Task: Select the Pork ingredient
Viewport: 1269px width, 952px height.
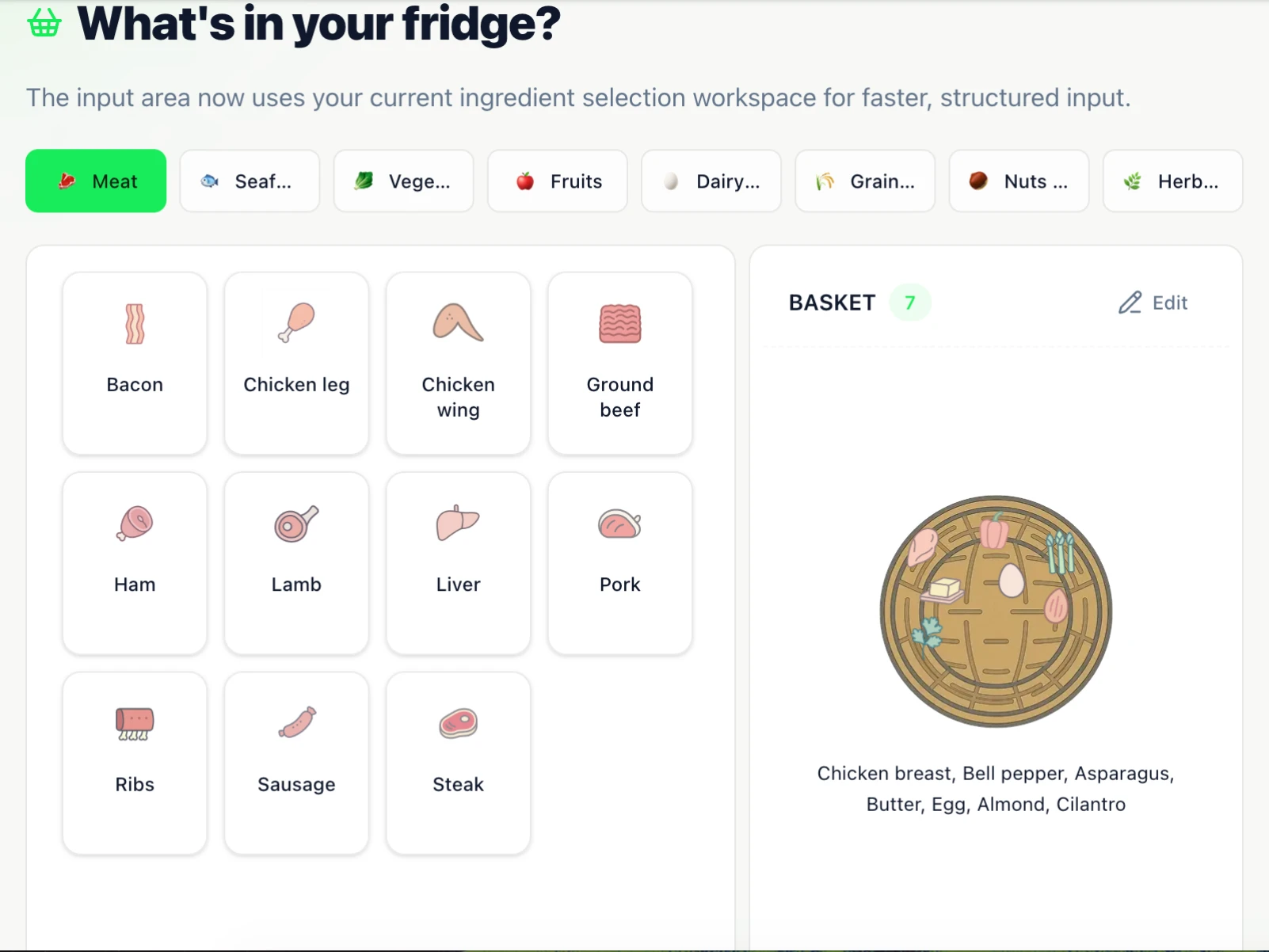Action: 619,562
